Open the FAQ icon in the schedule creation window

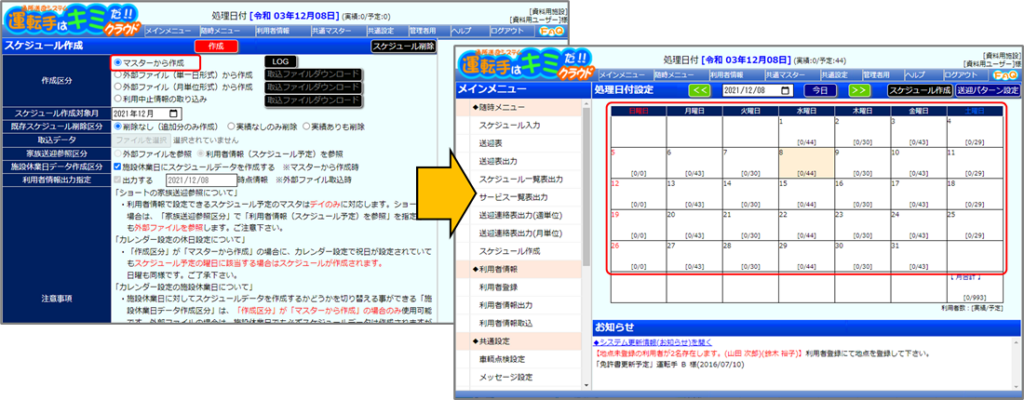(x=552, y=31)
